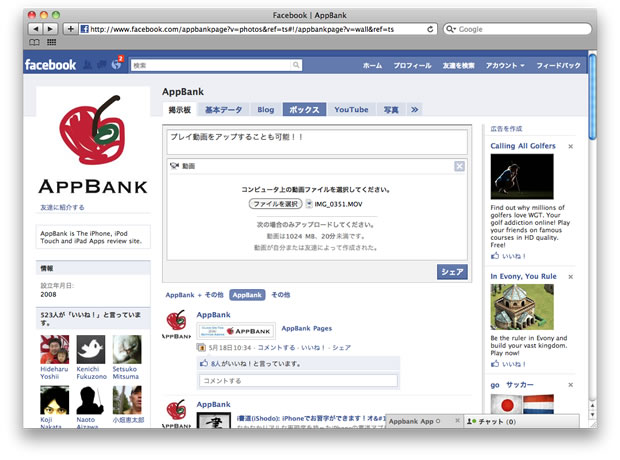Open the チャット (0) chat bar
This screenshot has height=460, width=620.
click(522, 421)
